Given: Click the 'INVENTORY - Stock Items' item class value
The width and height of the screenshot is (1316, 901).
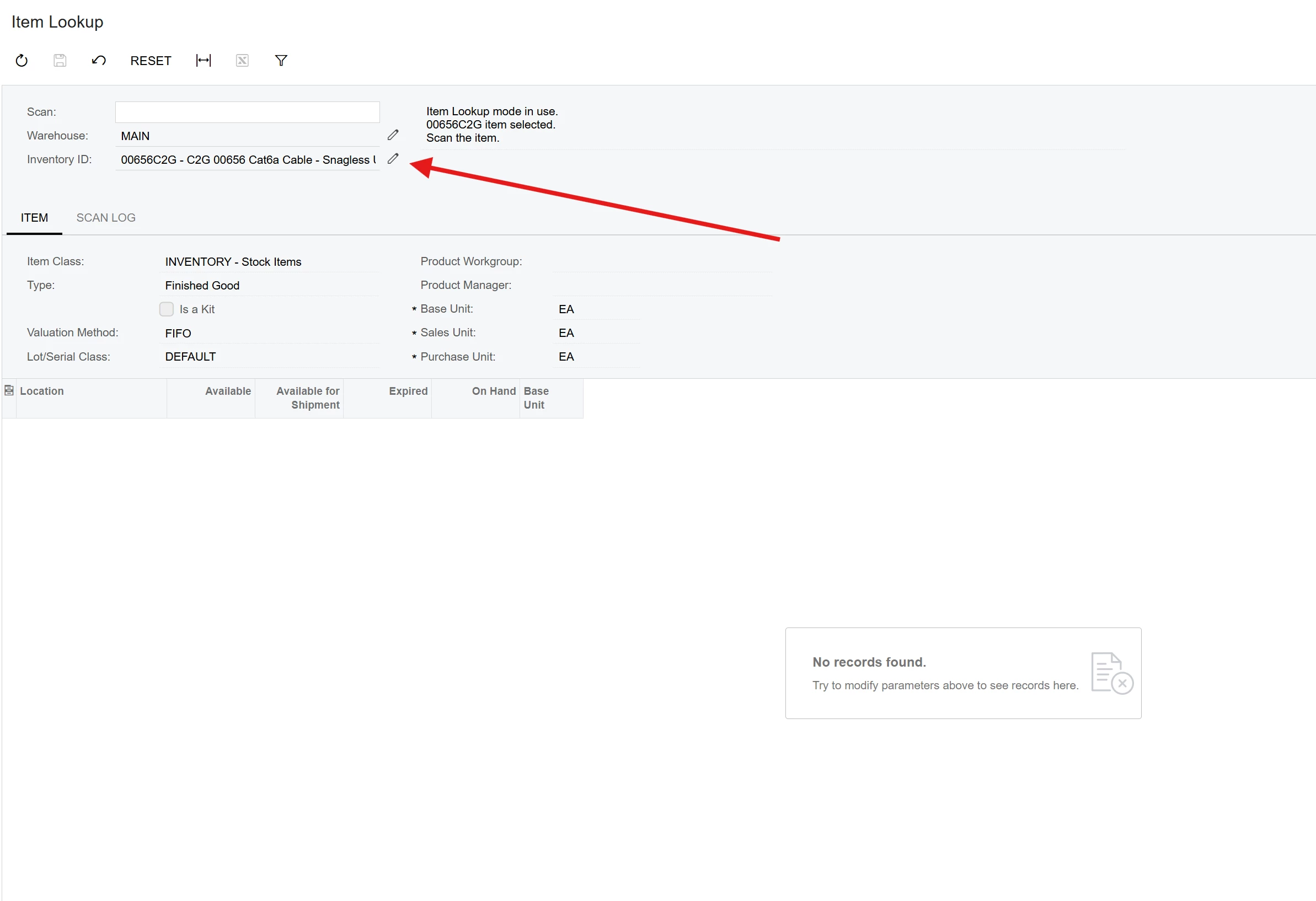Looking at the screenshot, I should (233, 262).
